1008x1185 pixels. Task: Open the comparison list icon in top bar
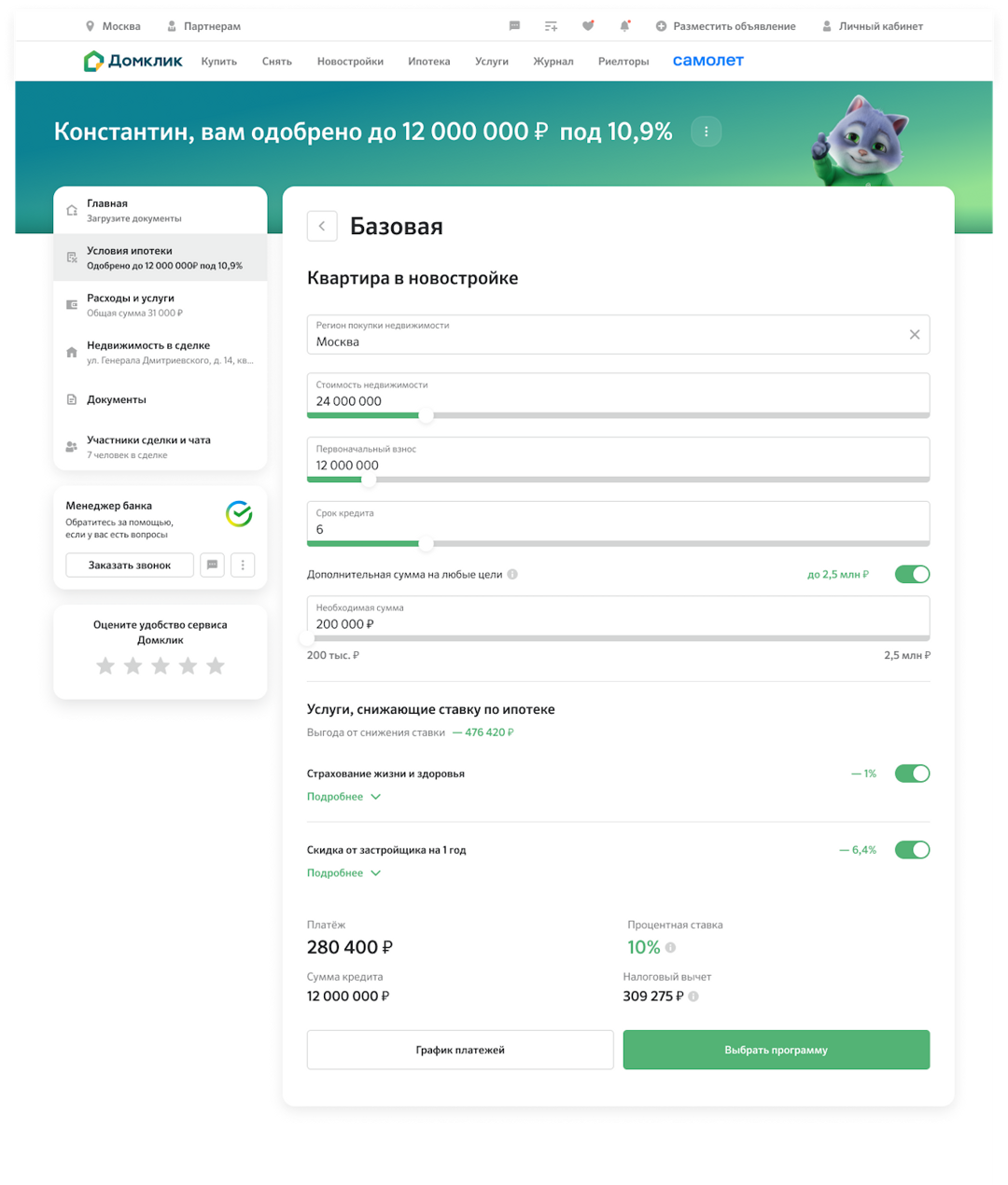551,26
